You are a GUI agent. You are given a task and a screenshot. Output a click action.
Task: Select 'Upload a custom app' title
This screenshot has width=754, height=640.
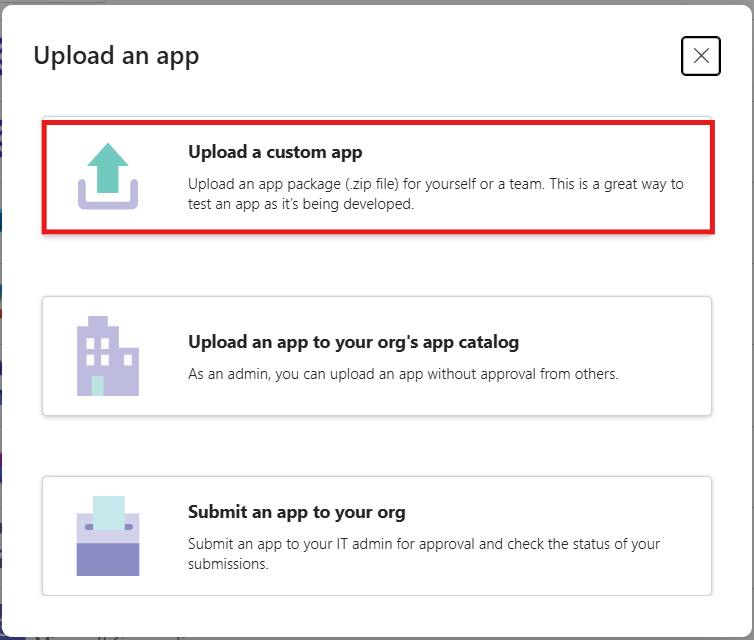click(275, 152)
